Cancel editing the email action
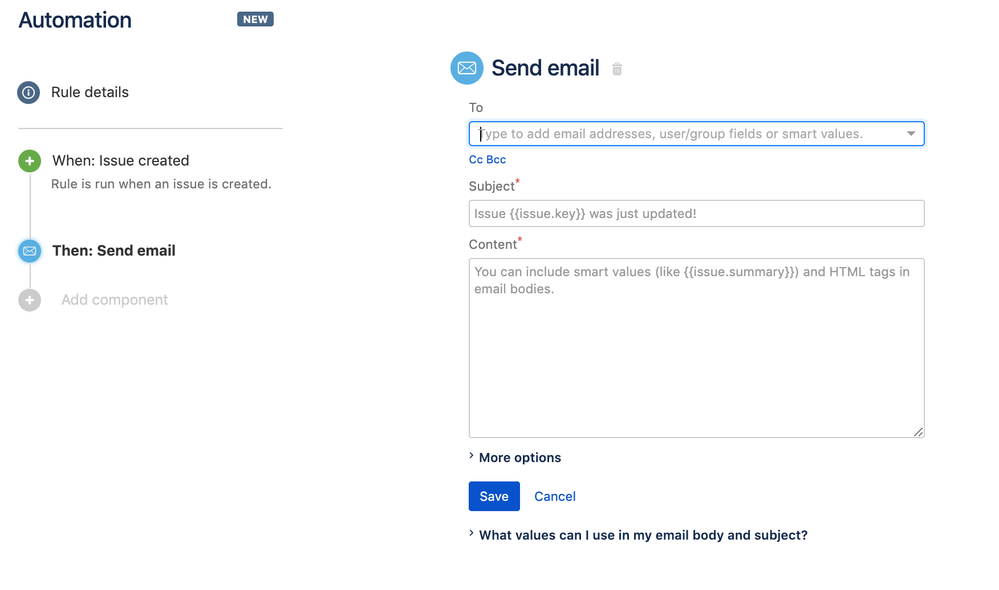Image resolution: width=999 pixels, height=590 pixels. tap(554, 496)
